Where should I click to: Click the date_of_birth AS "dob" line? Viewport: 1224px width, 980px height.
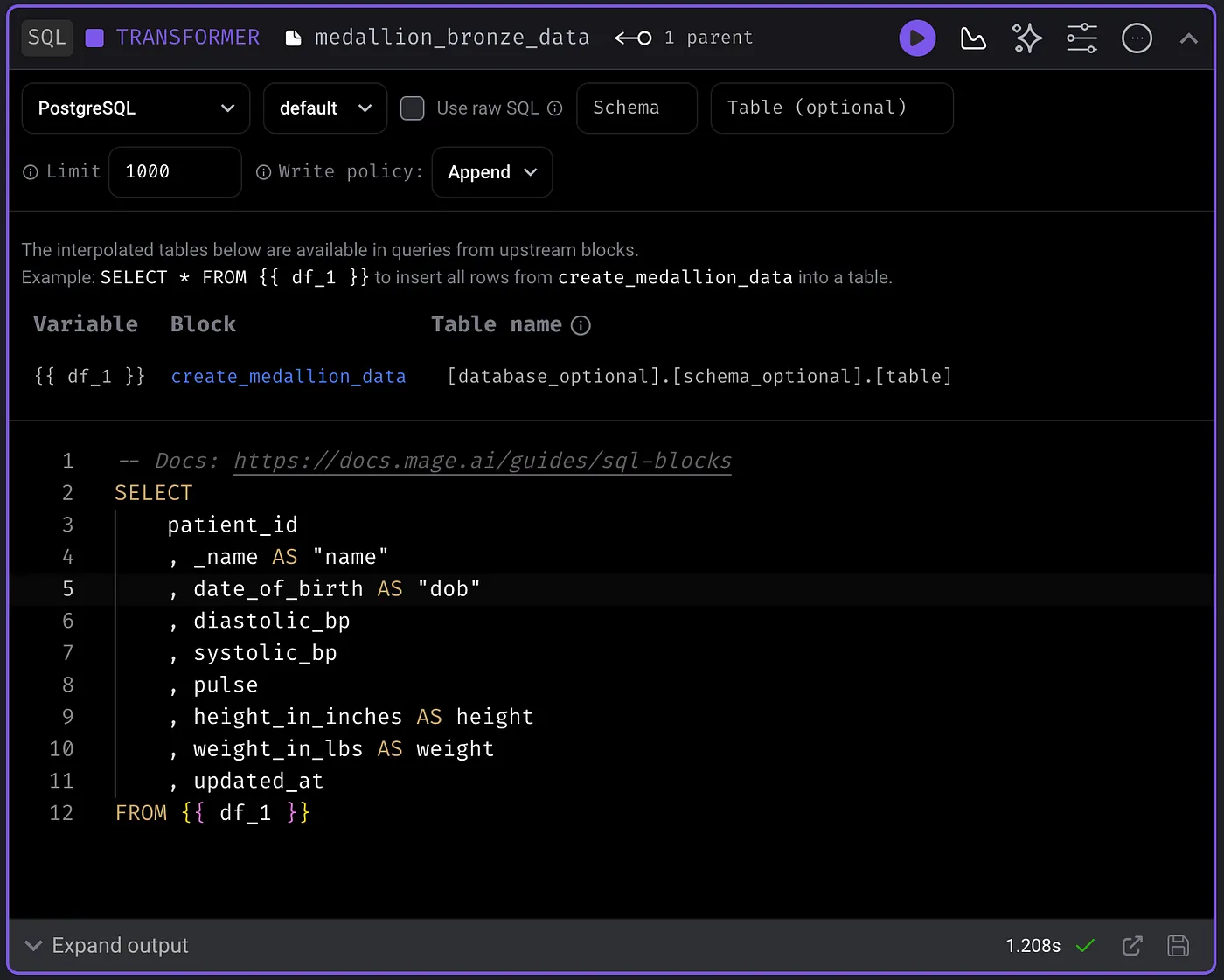pyautogui.click(x=323, y=589)
